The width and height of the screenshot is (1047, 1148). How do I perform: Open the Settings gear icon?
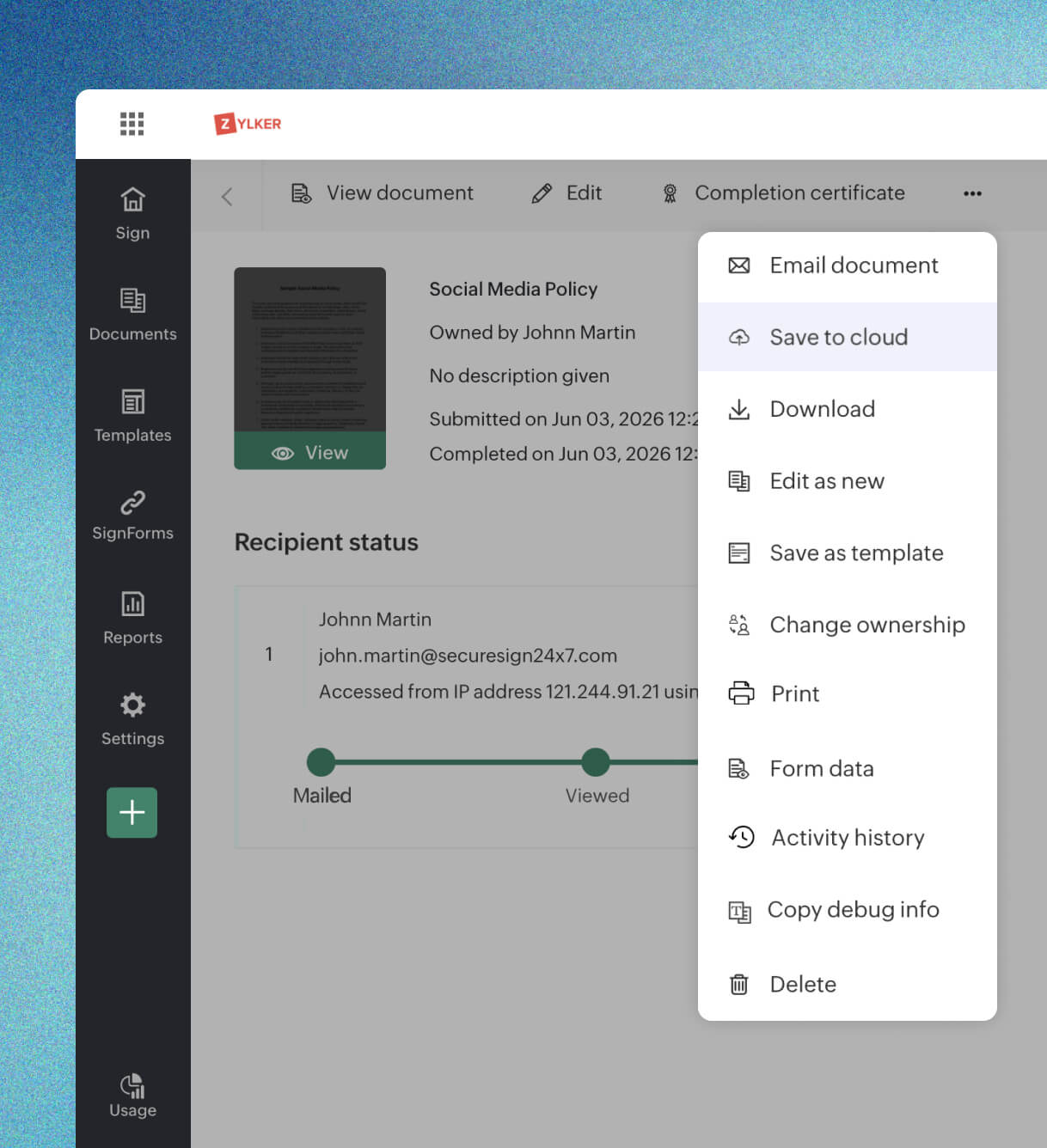click(132, 705)
